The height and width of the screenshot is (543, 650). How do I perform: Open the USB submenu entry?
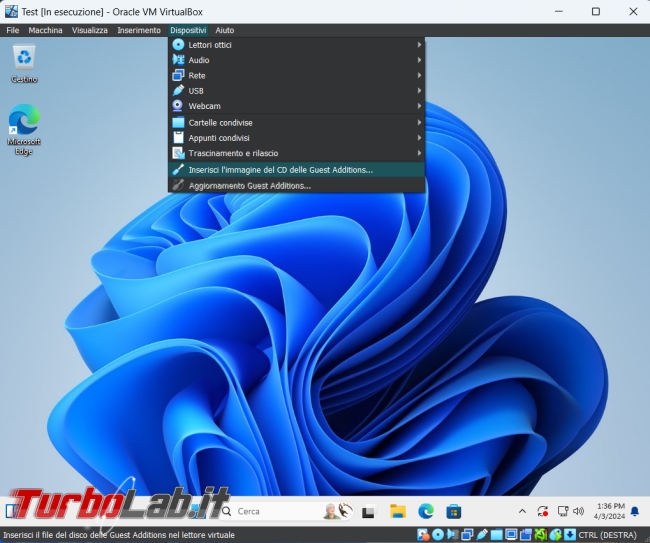pyautogui.click(x=296, y=91)
